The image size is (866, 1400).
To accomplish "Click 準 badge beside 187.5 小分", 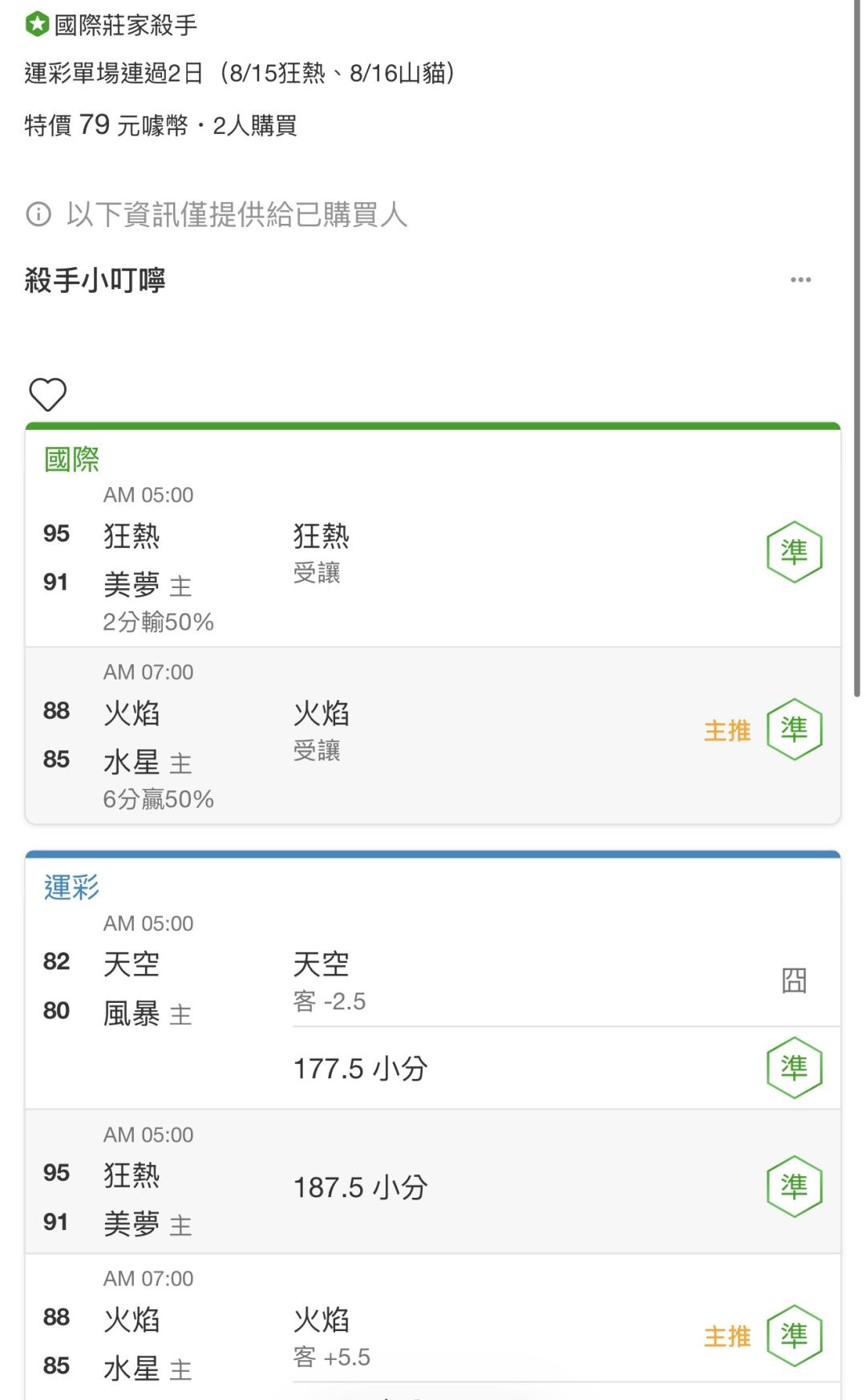I will 794,1187.
